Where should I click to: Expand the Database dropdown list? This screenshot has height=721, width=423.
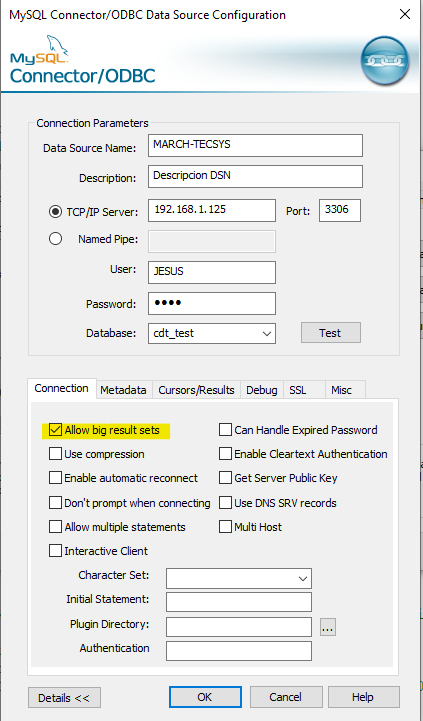[x=267, y=334]
